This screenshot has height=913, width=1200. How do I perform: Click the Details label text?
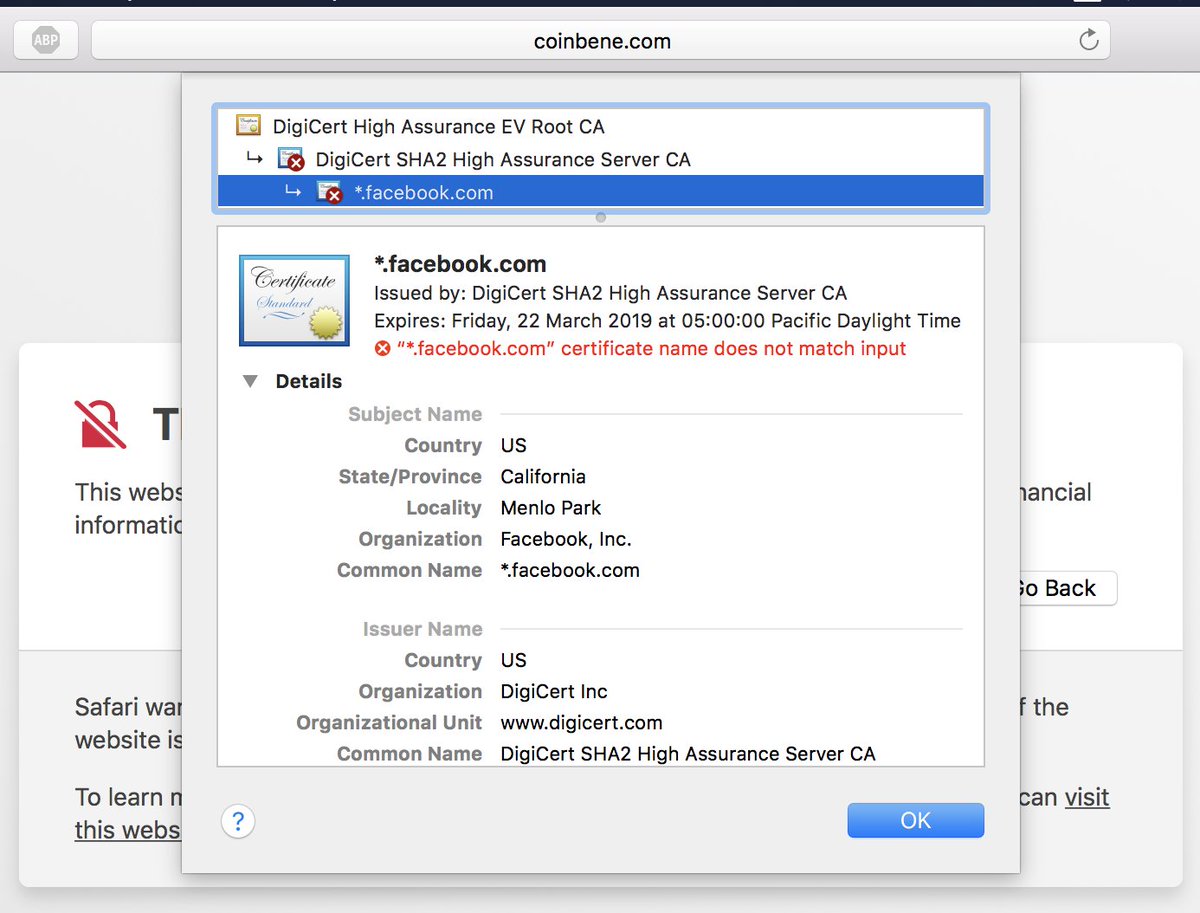[x=309, y=381]
